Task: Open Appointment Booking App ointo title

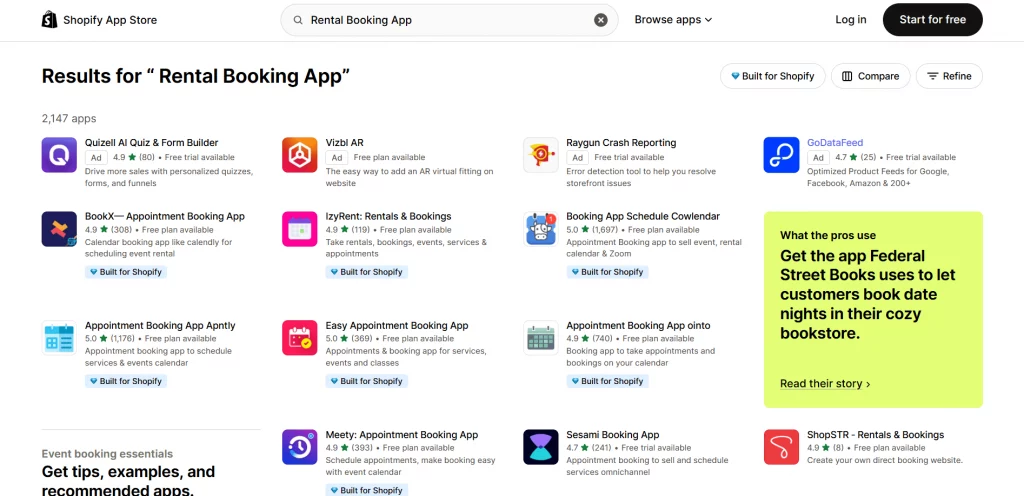Action: tap(638, 326)
